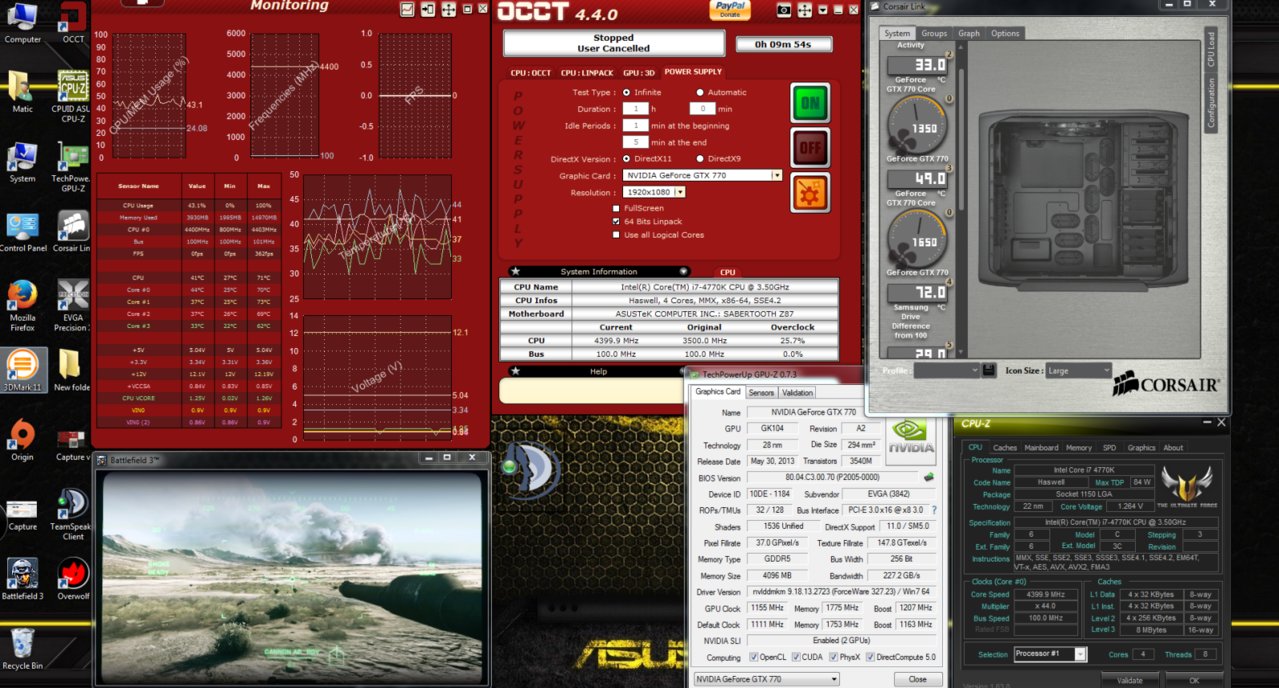This screenshot has width=1279, height=688.
Task: Open the Memory tab in CPU-Z
Action: pyautogui.click(x=1079, y=448)
